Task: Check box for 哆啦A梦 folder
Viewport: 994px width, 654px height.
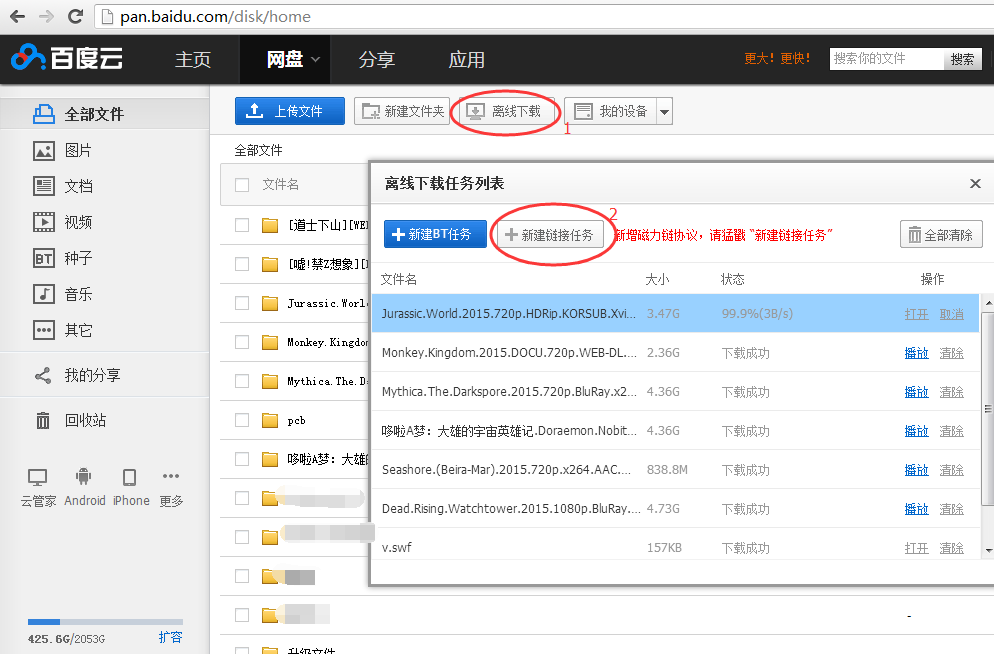Action: pos(242,459)
